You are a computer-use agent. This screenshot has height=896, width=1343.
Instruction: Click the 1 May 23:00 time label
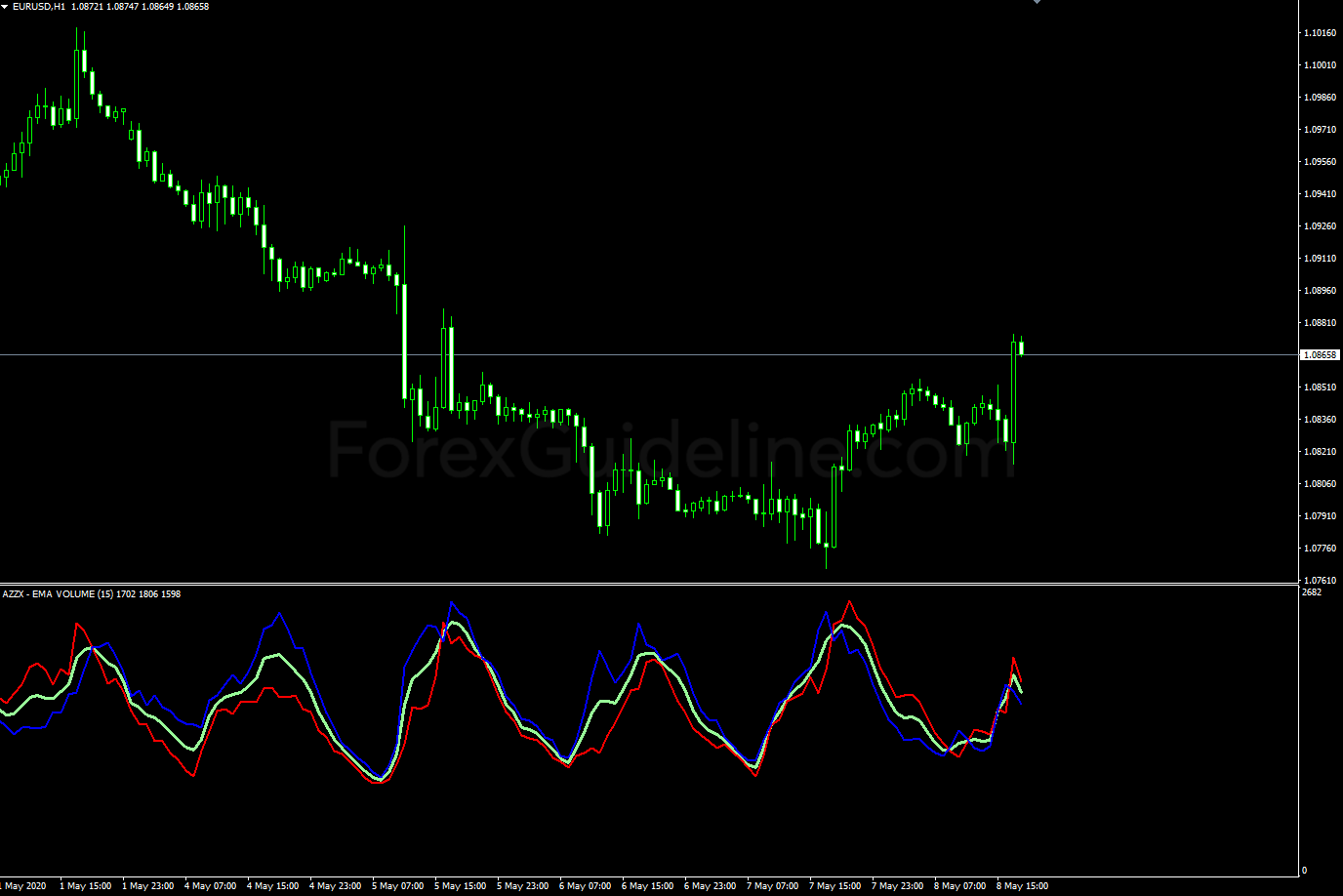pyautogui.click(x=147, y=886)
